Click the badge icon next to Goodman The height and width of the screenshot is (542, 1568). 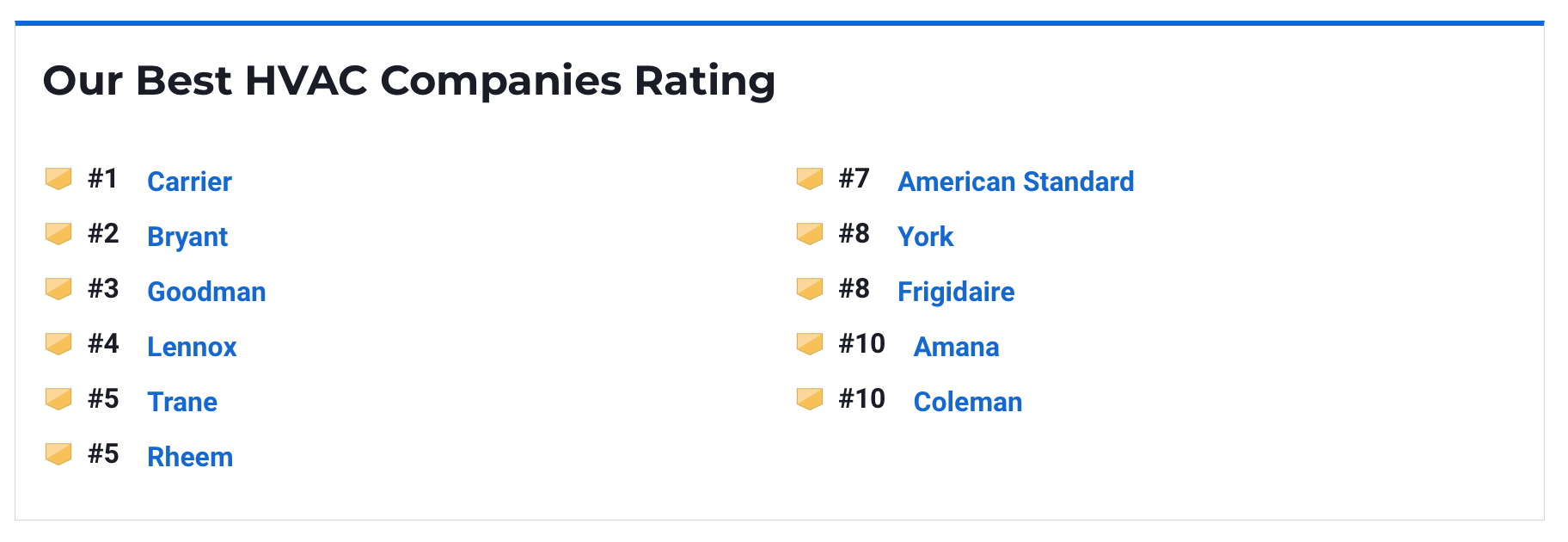tap(58, 289)
